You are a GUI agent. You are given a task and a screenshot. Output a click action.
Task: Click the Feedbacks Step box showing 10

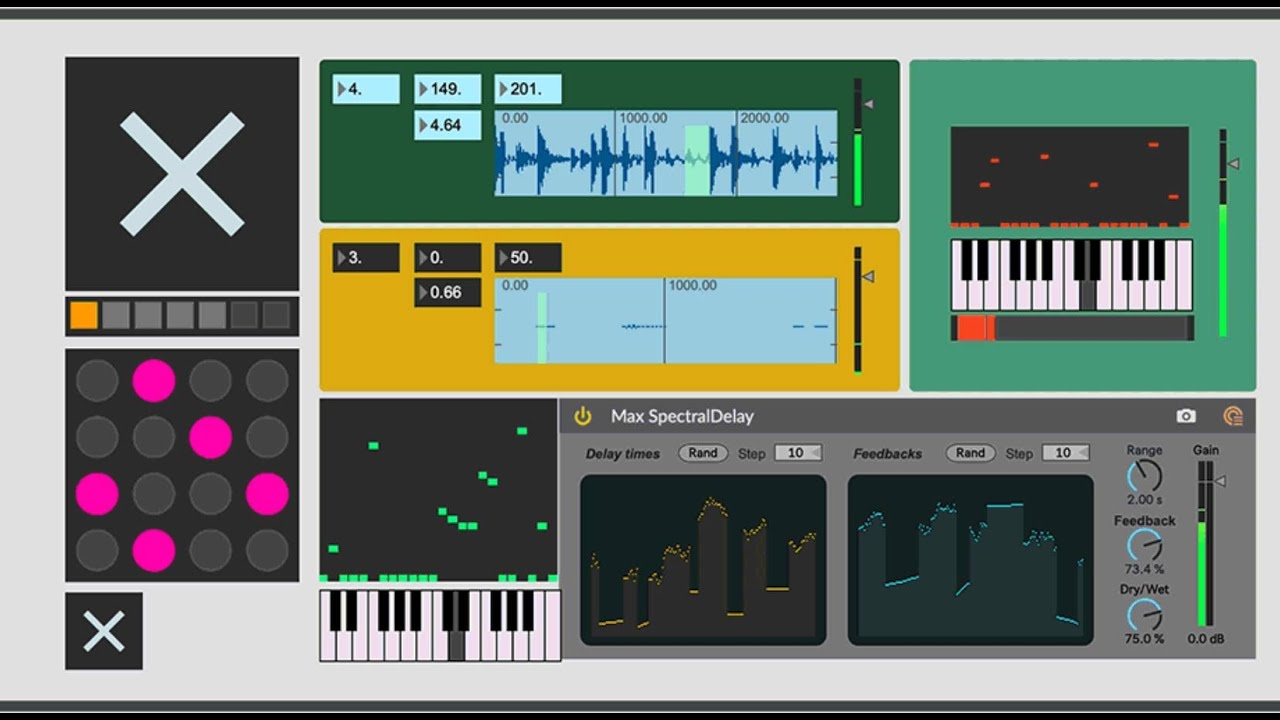coord(1065,453)
